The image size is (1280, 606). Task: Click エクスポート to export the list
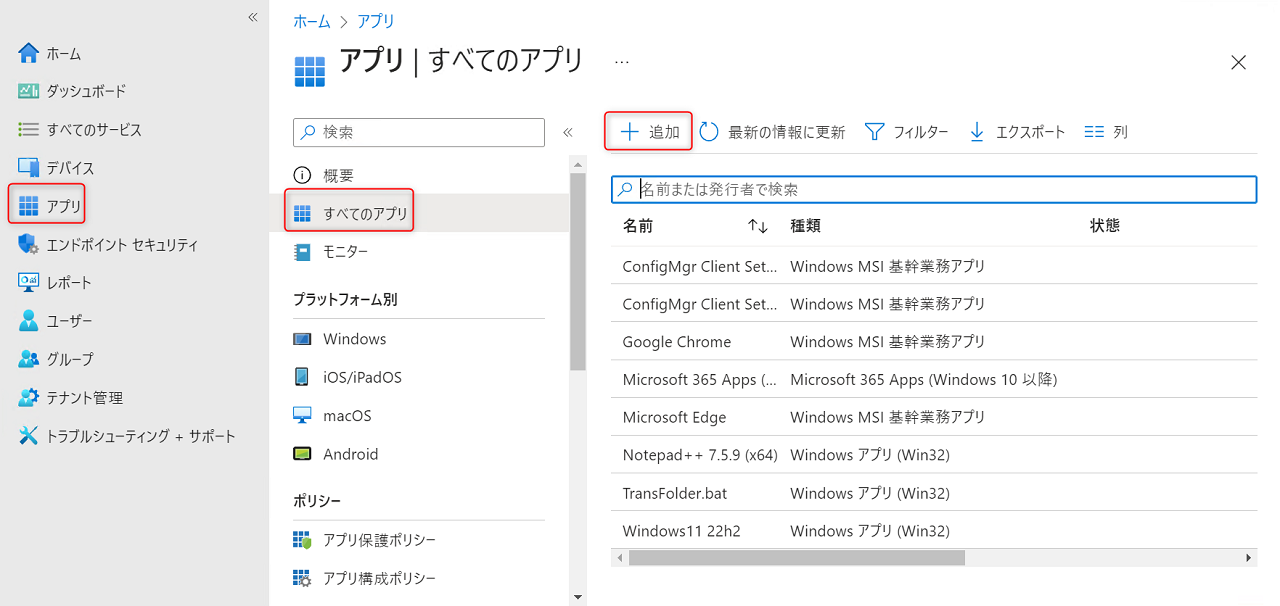1017,132
